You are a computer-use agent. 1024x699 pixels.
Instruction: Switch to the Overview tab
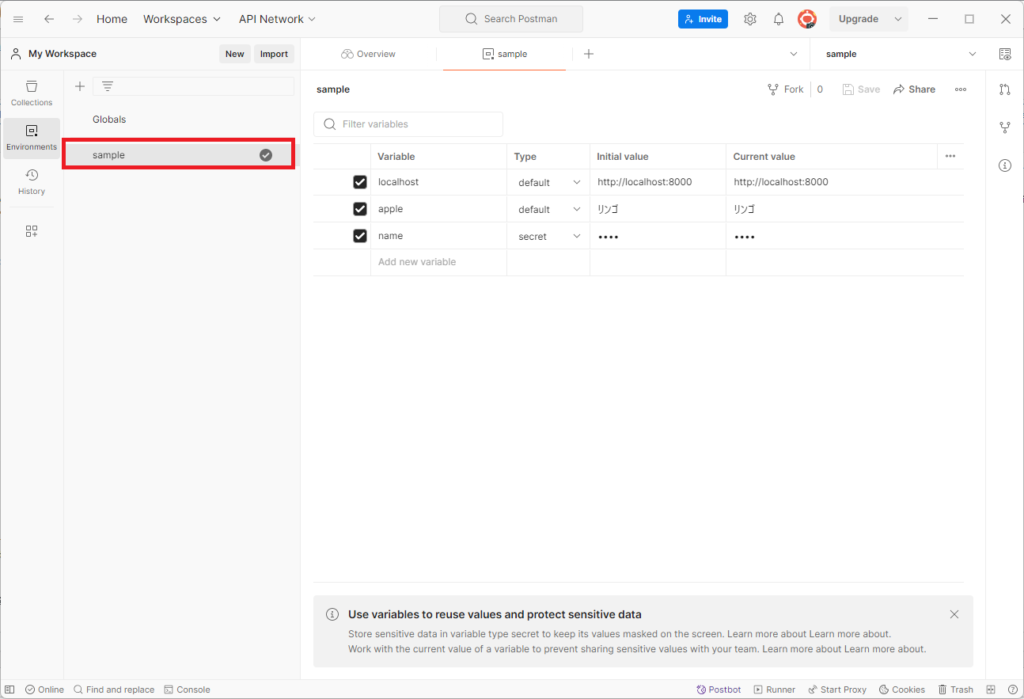368,54
